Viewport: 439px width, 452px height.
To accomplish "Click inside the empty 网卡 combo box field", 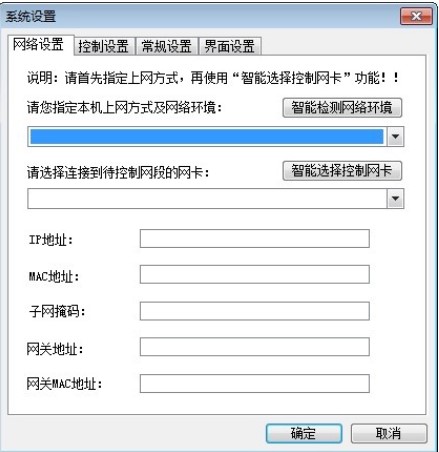I will tap(207, 198).
